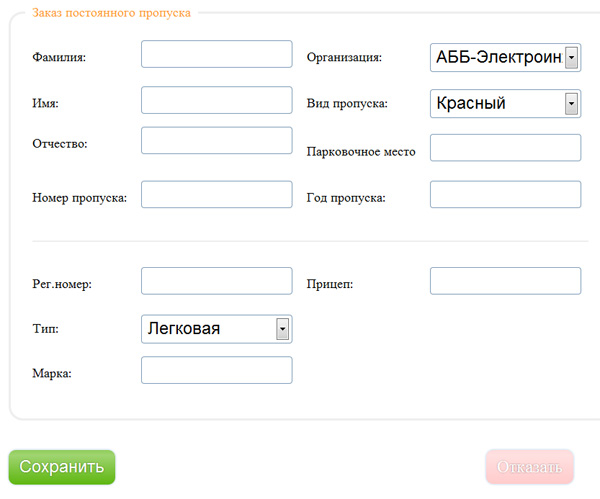The image size is (600, 499).
Task: Focus the Год пропуска text box
Action: [x=505, y=195]
